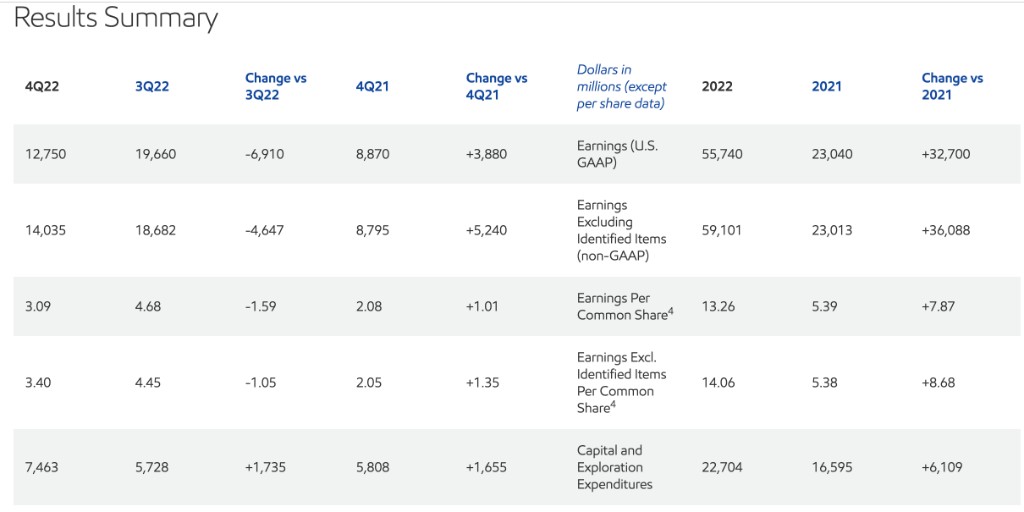This screenshot has width=1024, height=512.
Task: Click the Earnings Per Common Share row label
Action: tap(625, 306)
